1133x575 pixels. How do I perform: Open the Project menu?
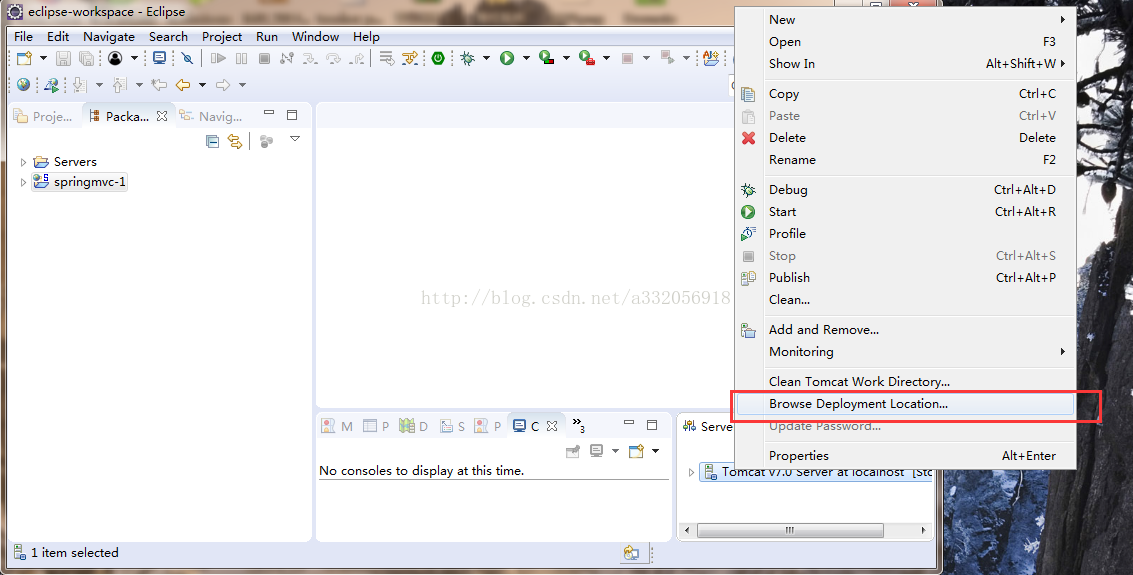[222, 37]
